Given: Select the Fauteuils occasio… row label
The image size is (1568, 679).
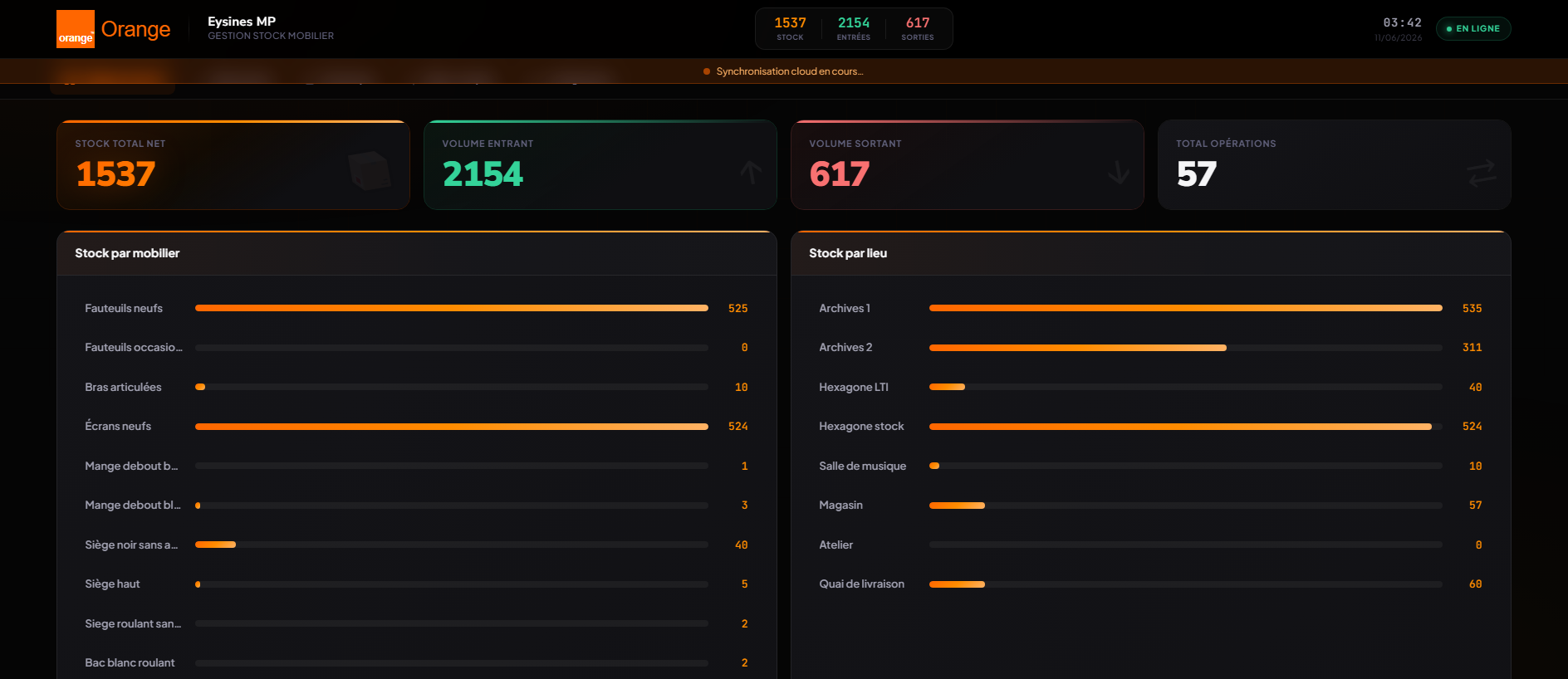Looking at the screenshot, I should [x=134, y=347].
